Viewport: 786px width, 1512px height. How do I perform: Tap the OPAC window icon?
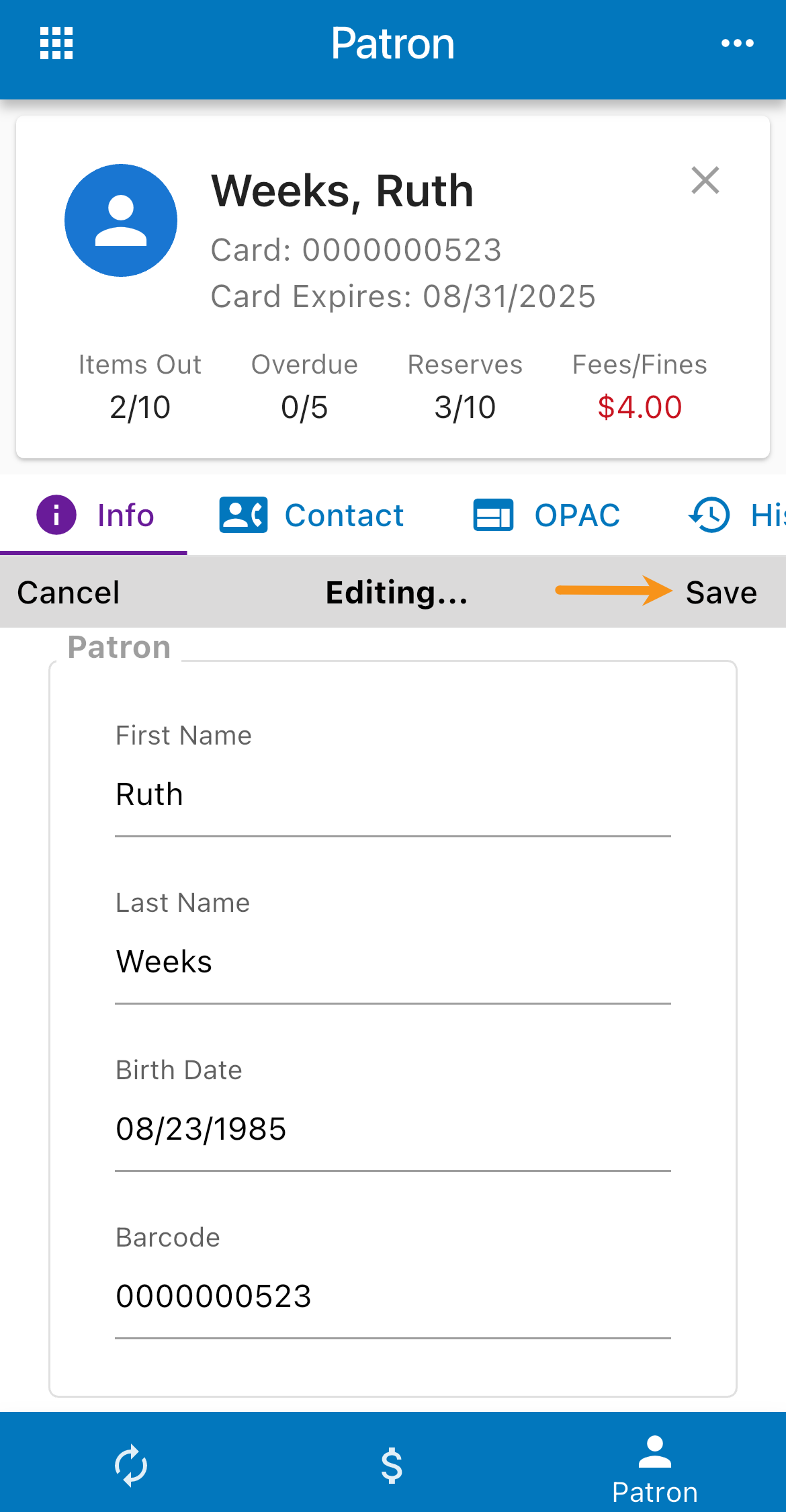point(493,515)
